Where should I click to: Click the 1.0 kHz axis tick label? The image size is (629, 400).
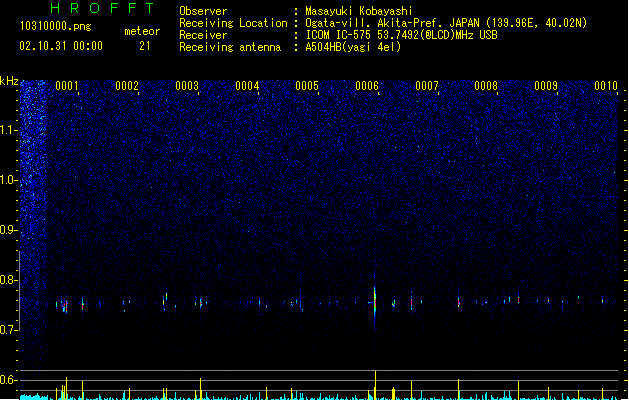coord(9,180)
